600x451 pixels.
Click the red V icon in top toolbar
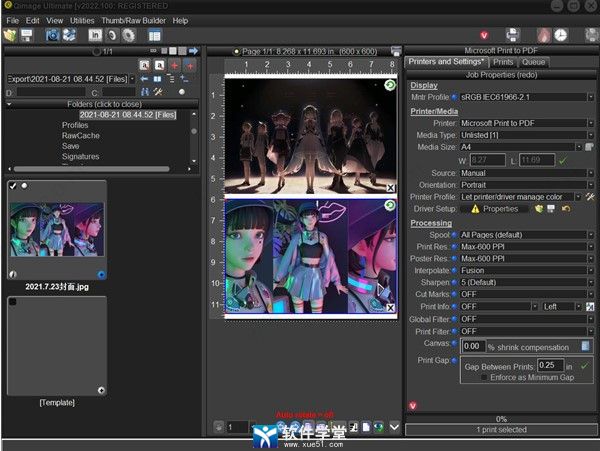pyautogui.click(x=484, y=36)
